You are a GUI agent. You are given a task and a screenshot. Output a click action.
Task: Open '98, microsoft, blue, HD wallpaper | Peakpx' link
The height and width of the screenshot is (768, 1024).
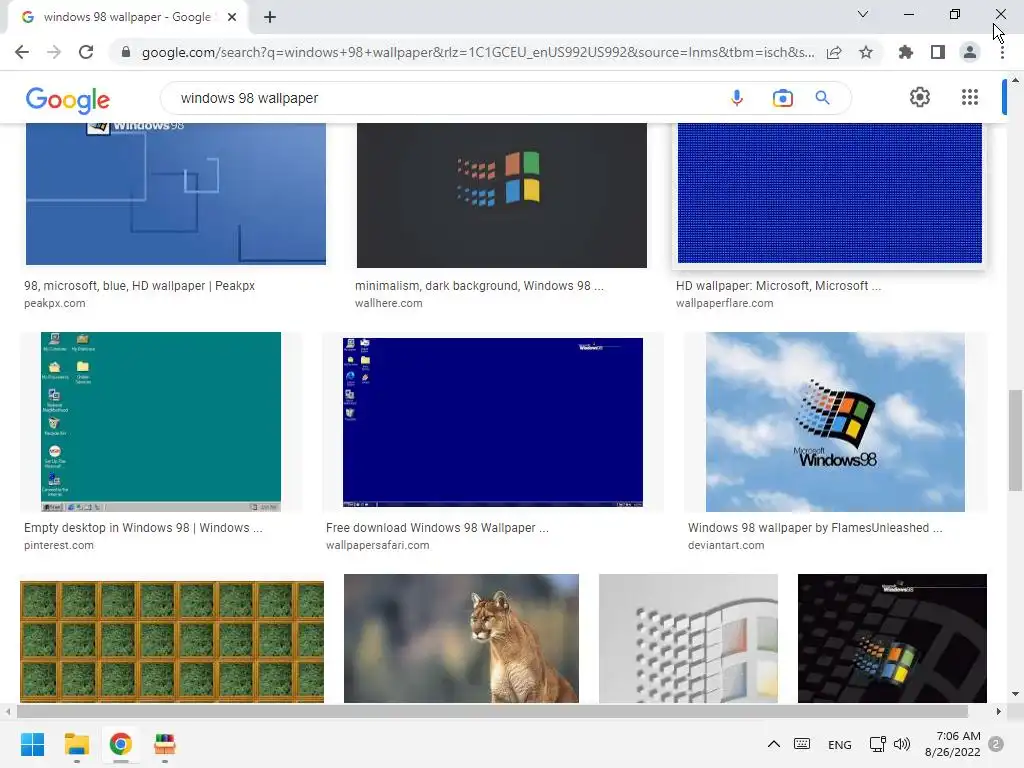coord(139,286)
